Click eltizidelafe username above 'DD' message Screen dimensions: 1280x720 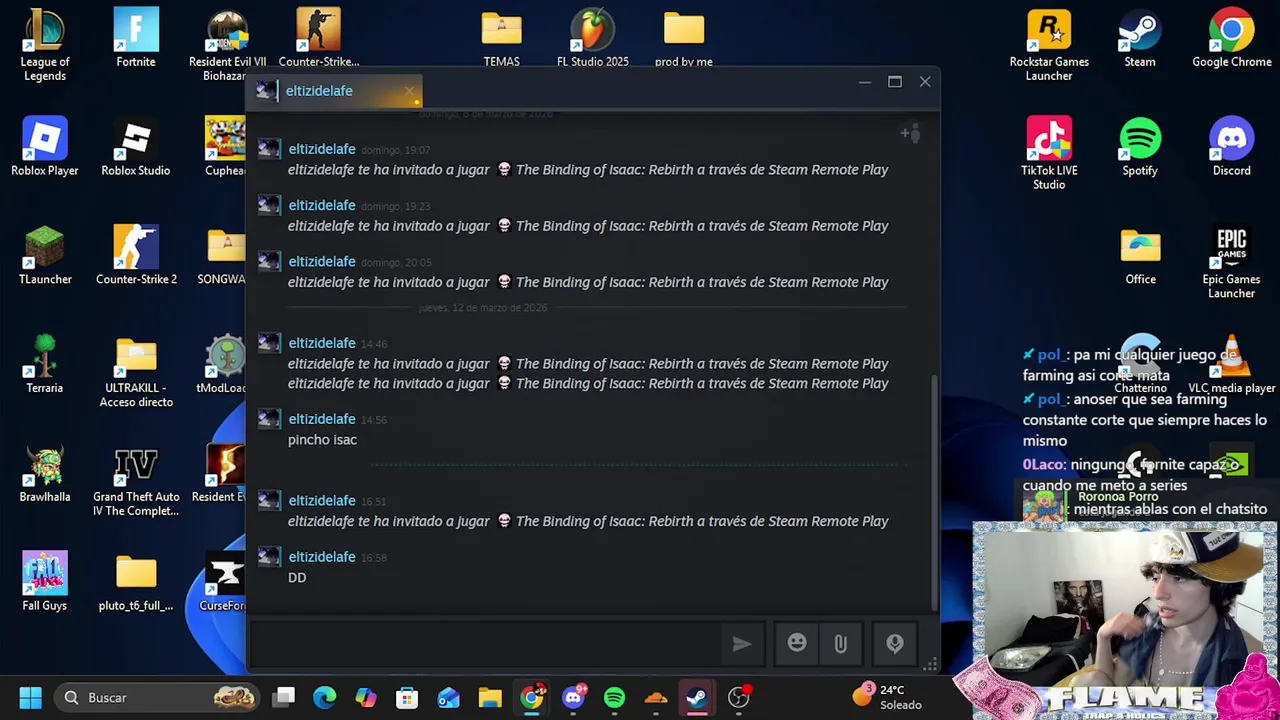pyautogui.click(x=322, y=557)
